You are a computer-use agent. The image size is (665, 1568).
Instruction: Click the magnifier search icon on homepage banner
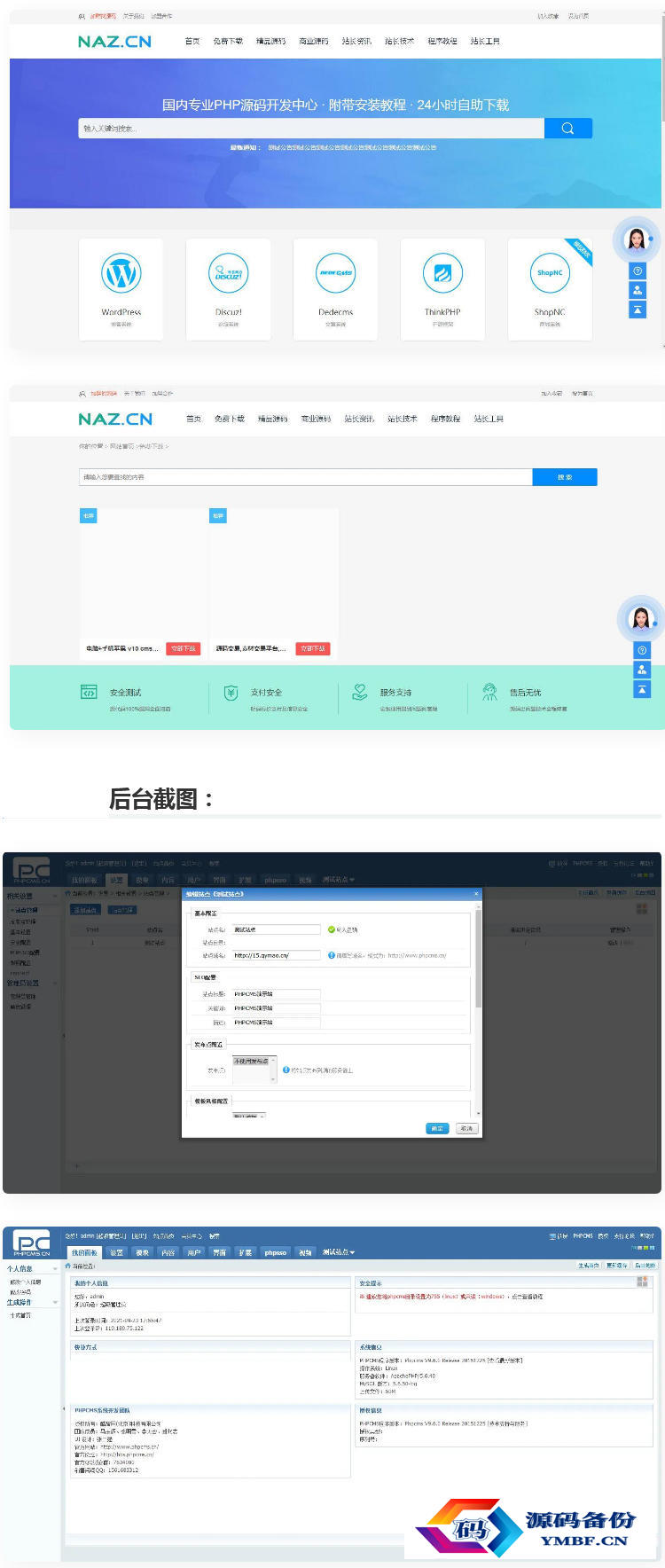coord(567,129)
